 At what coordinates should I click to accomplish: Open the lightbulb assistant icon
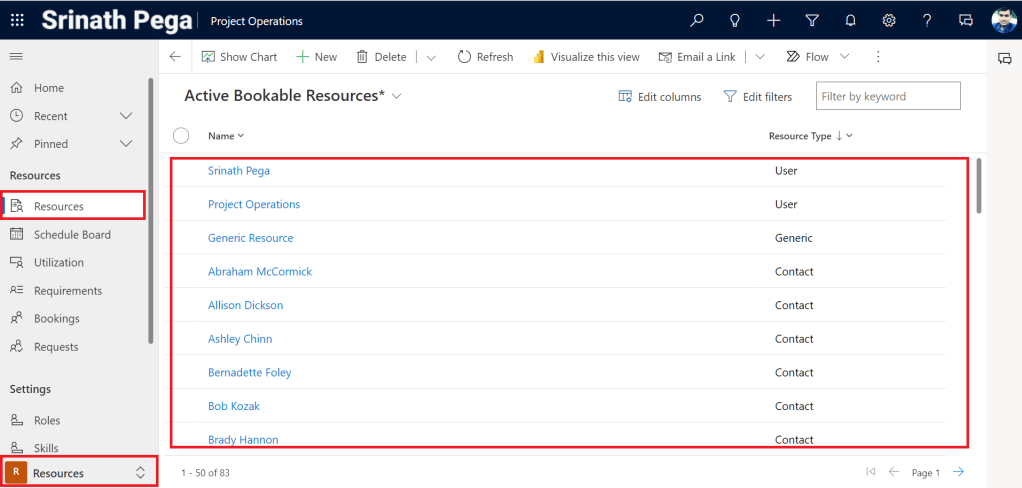click(735, 20)
